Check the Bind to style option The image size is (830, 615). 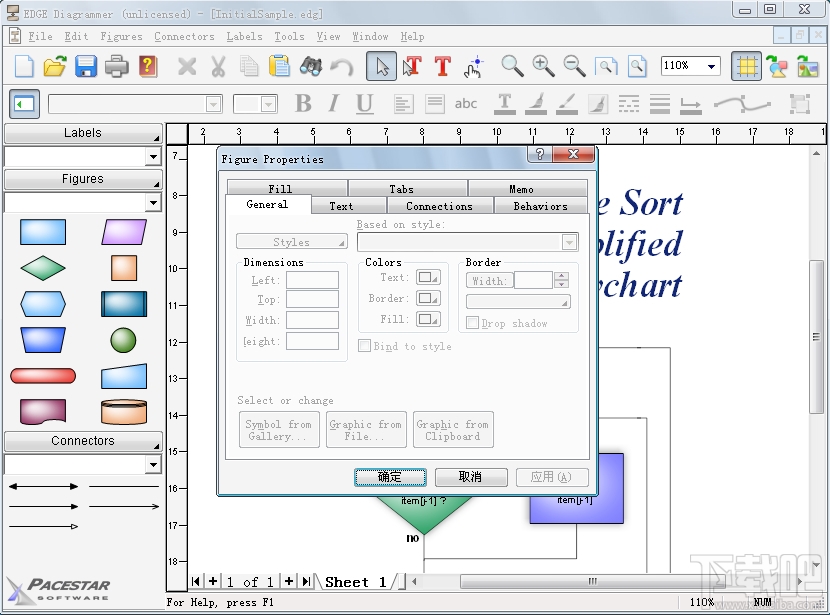[365, 346]
